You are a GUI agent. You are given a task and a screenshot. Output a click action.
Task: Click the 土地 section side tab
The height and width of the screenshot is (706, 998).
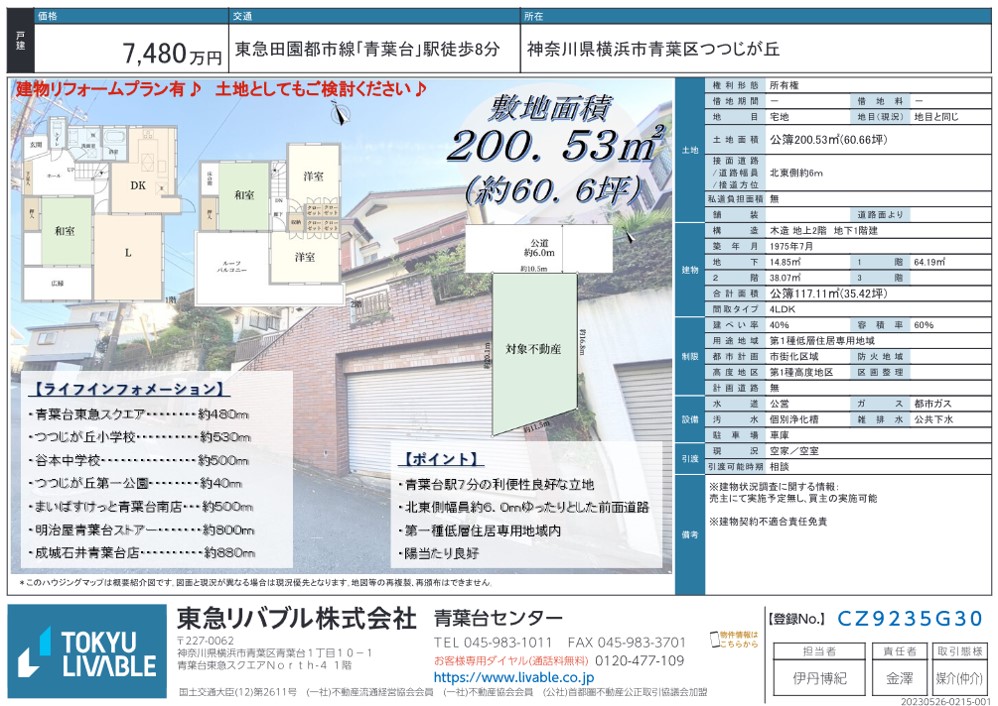click(690, 150)
